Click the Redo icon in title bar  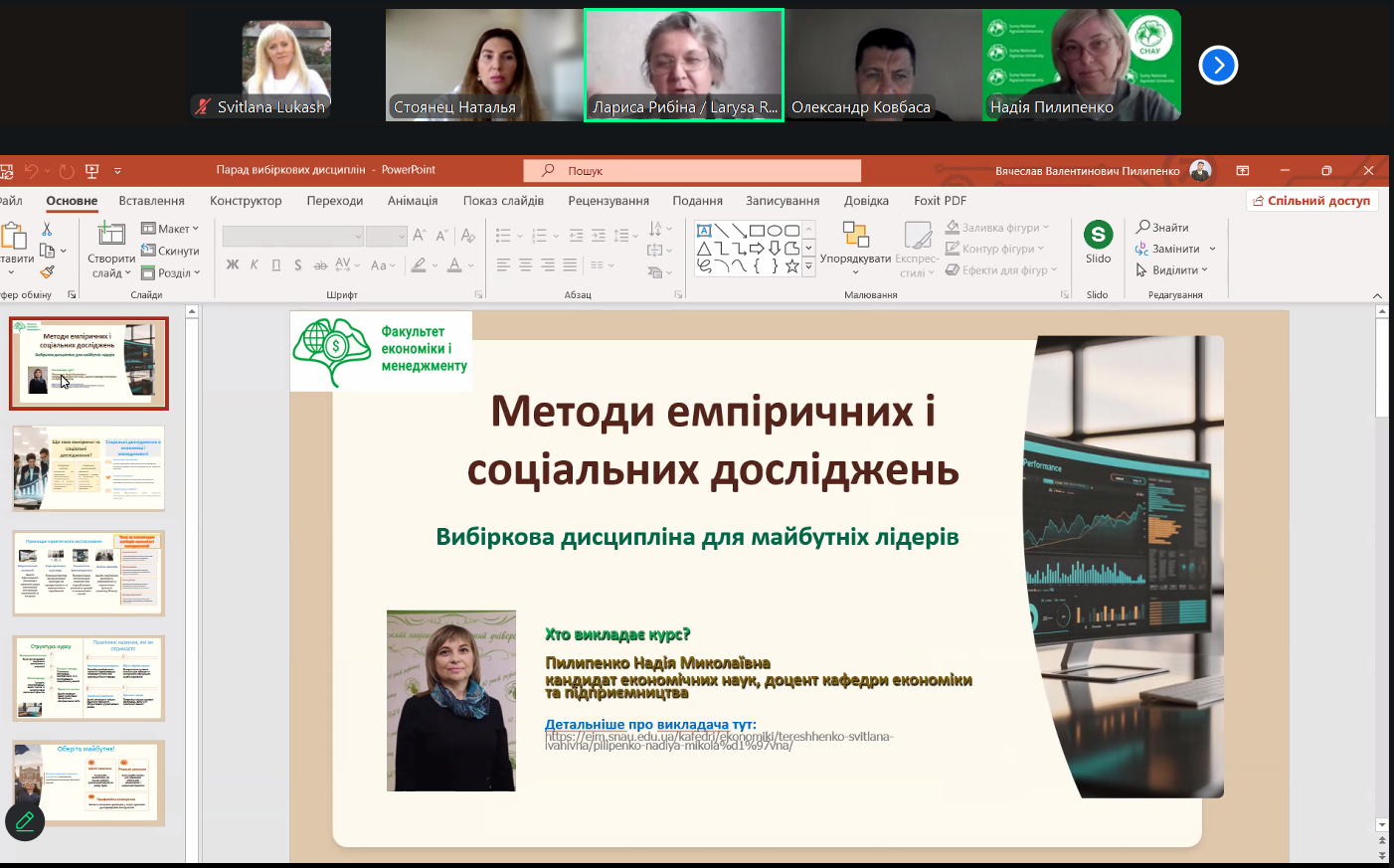point(67,171)
